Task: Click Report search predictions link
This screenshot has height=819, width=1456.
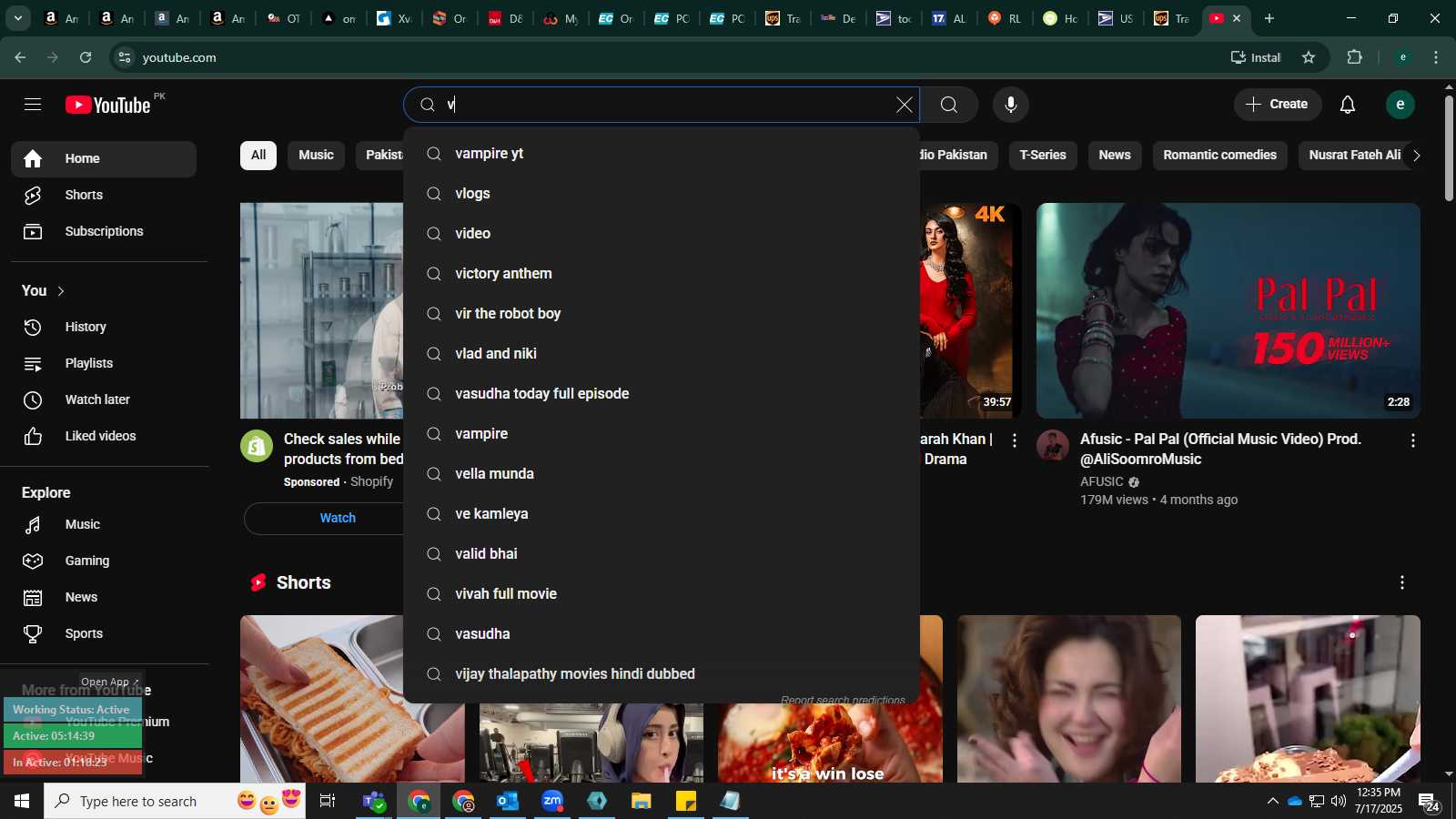Action: [x=843, y=699]
